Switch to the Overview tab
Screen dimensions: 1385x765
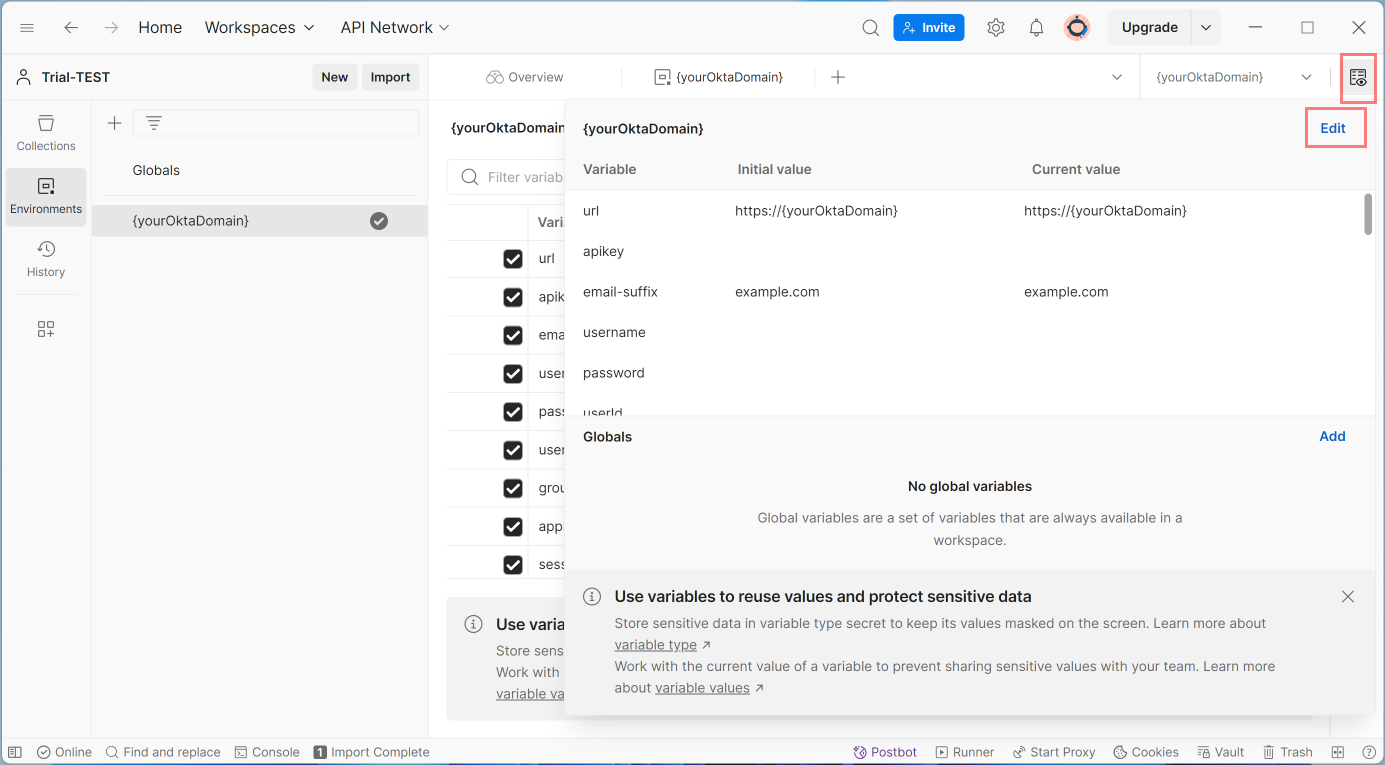point(525,77)
